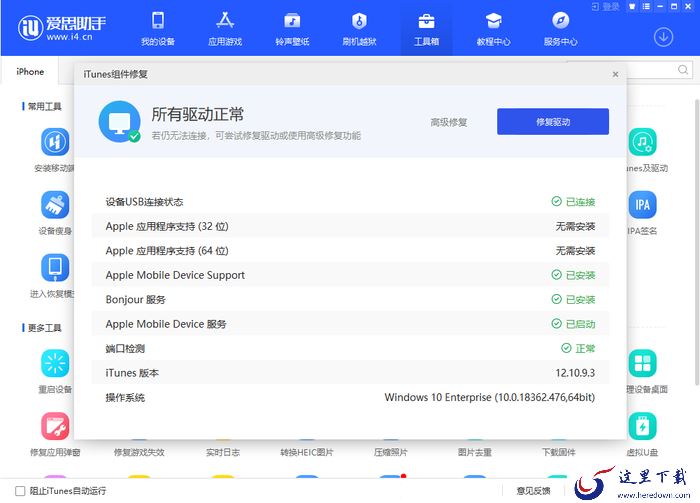The height and width of the screenshot is (503, 700).
Task: Click the 已启动 status text
Action: coord(580,324)
